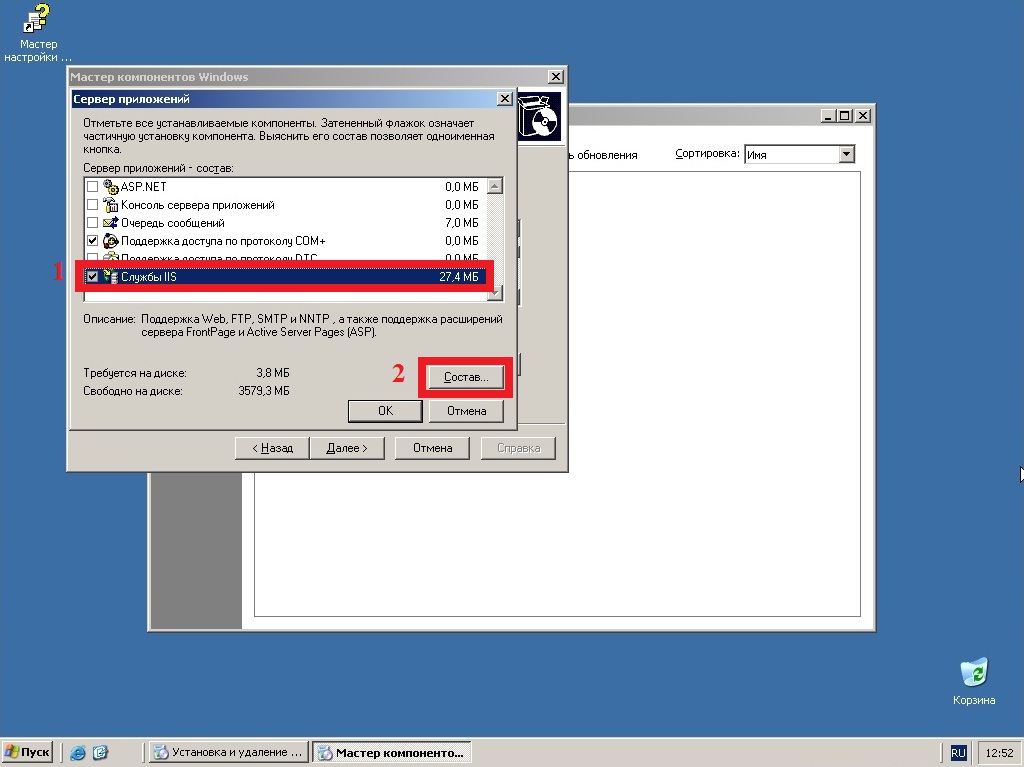Click the COM+ protocol support icon

(110, 241)
